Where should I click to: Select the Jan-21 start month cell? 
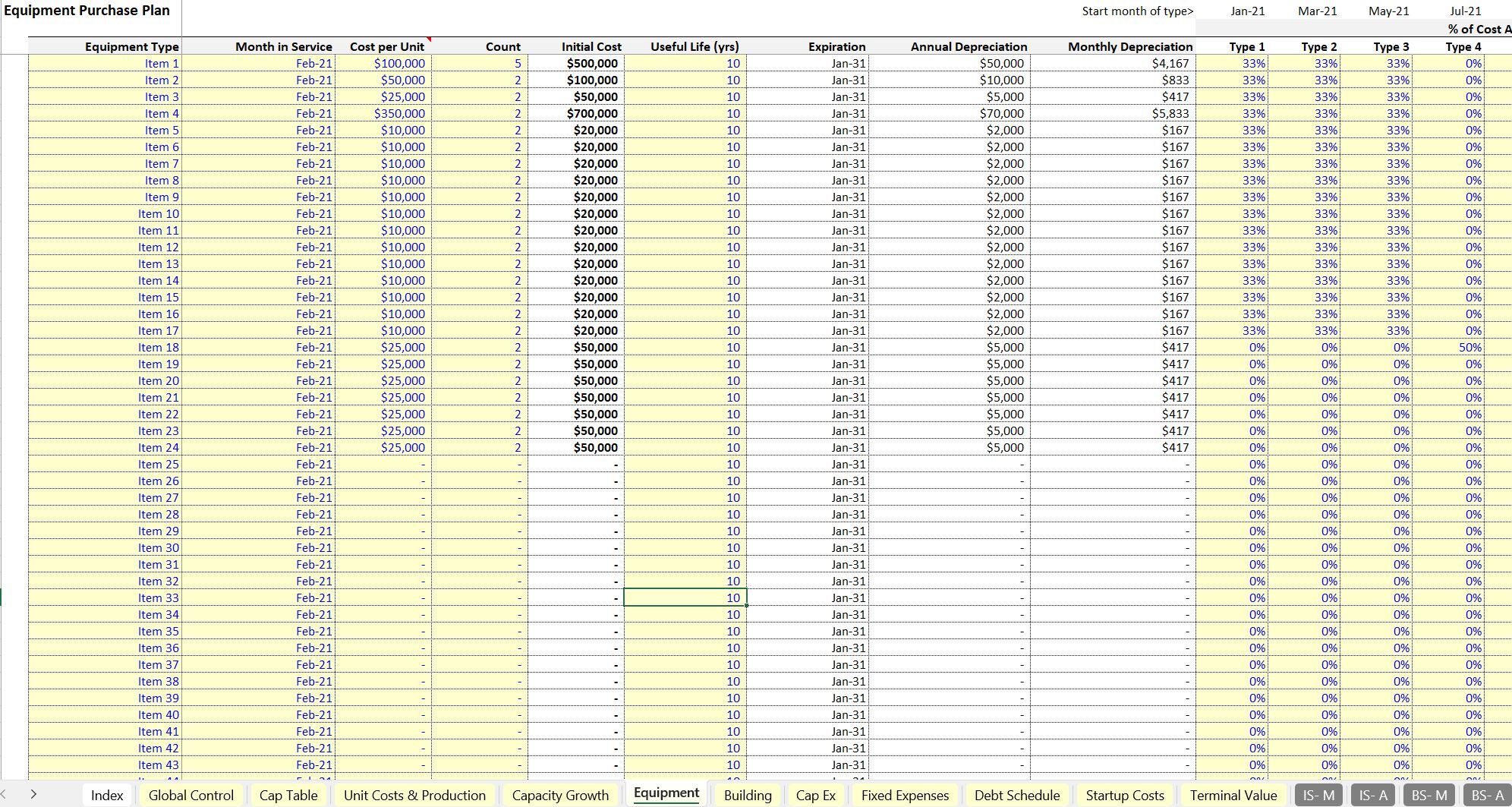pyautogui.click(x=1248, y=11)
